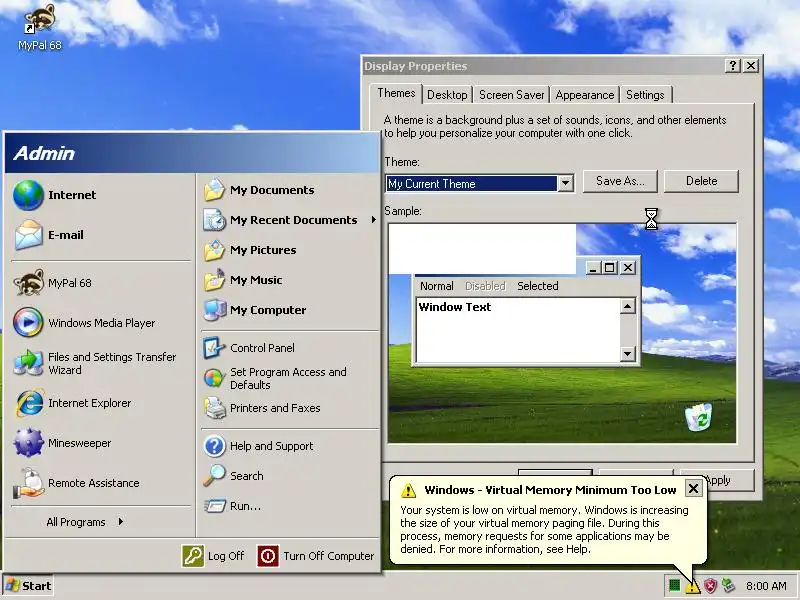Screen dimensions: 800x600
Task: Click the green square tray icon
Action: point(674,585)
